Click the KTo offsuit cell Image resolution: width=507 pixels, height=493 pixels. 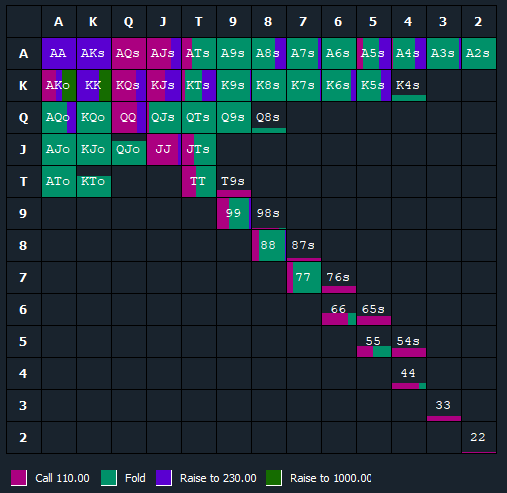(x=94, y=181)
